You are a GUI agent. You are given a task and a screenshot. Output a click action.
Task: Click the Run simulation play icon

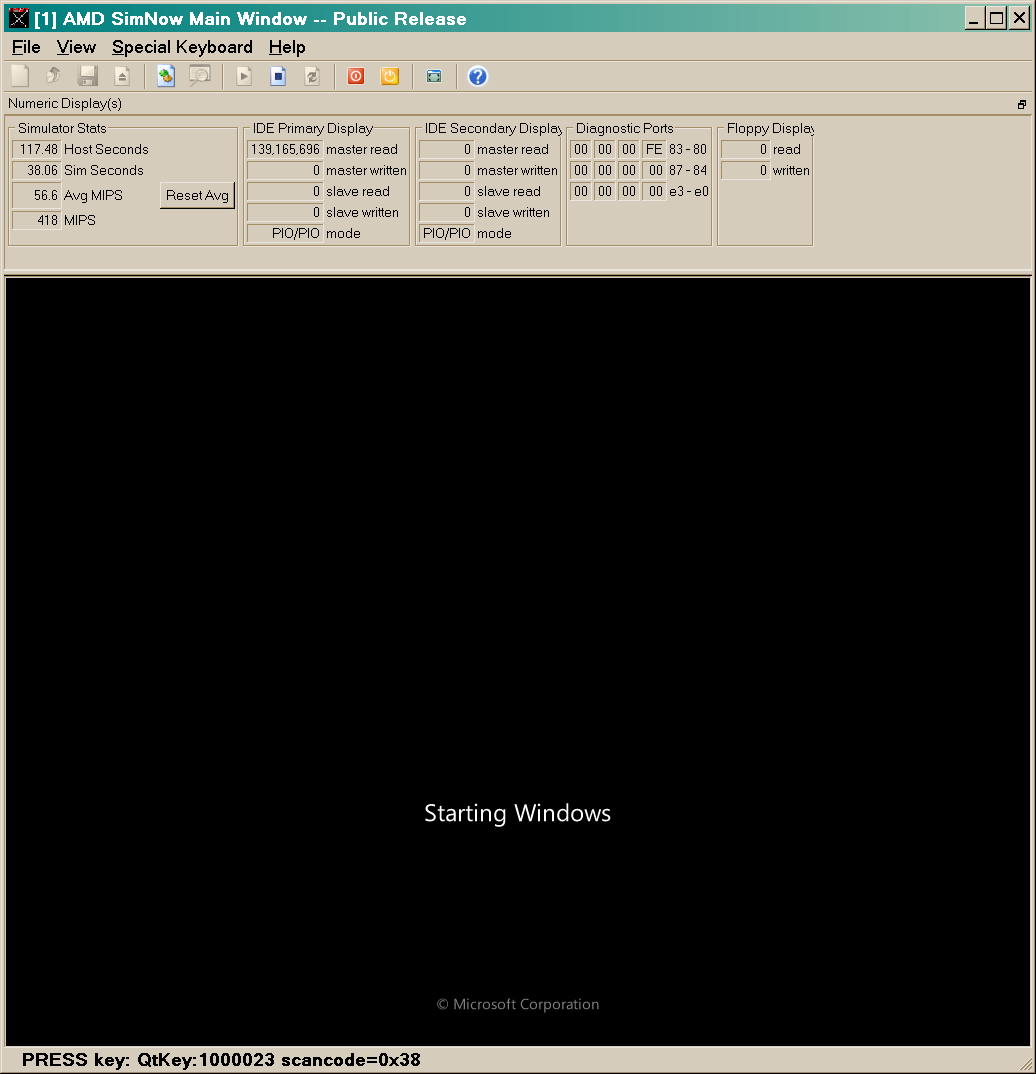click(244, 76)
